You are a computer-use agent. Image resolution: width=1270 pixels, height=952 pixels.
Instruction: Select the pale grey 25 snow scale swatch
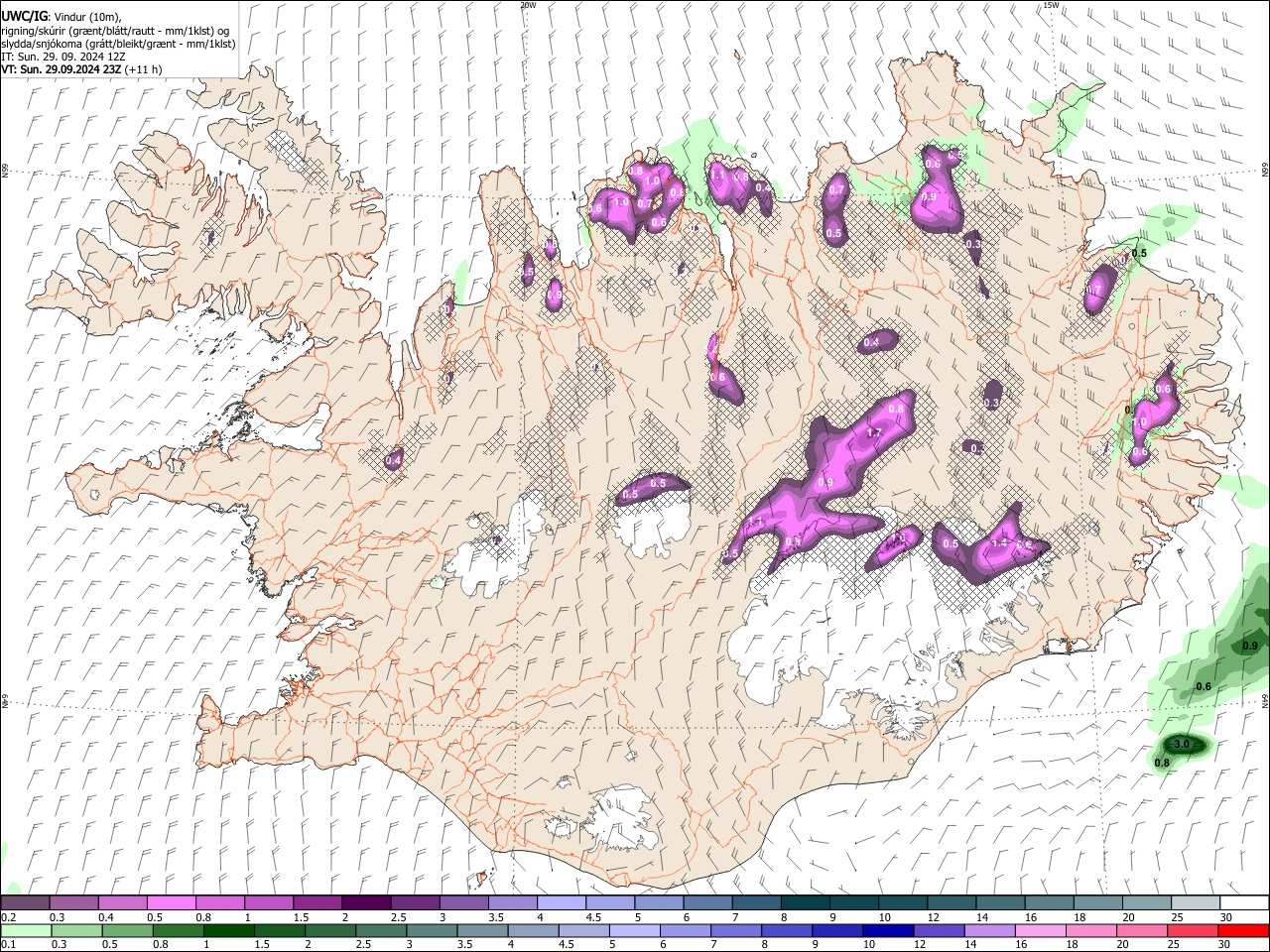1195,903
